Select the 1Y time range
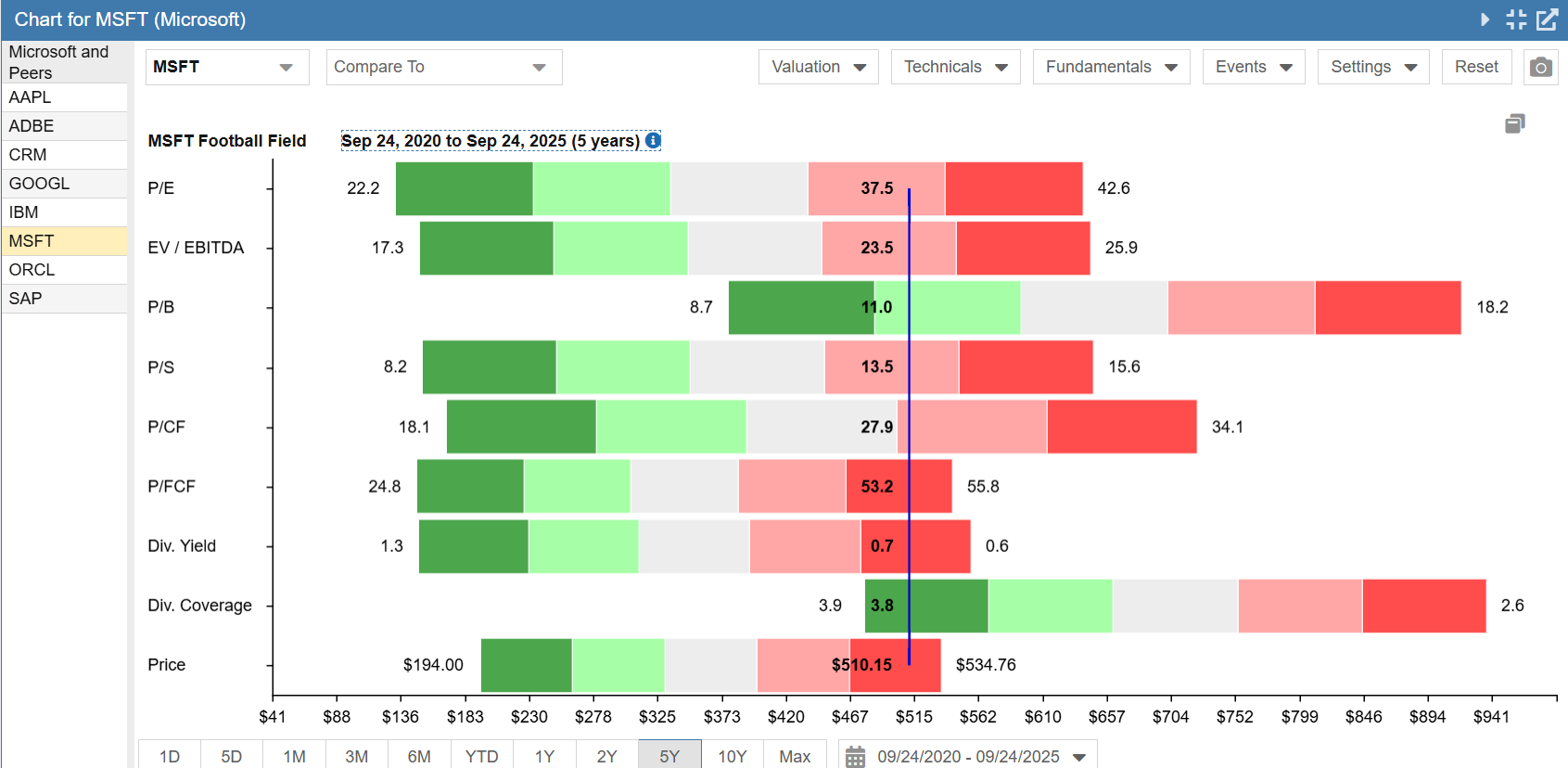 point(544,756)
